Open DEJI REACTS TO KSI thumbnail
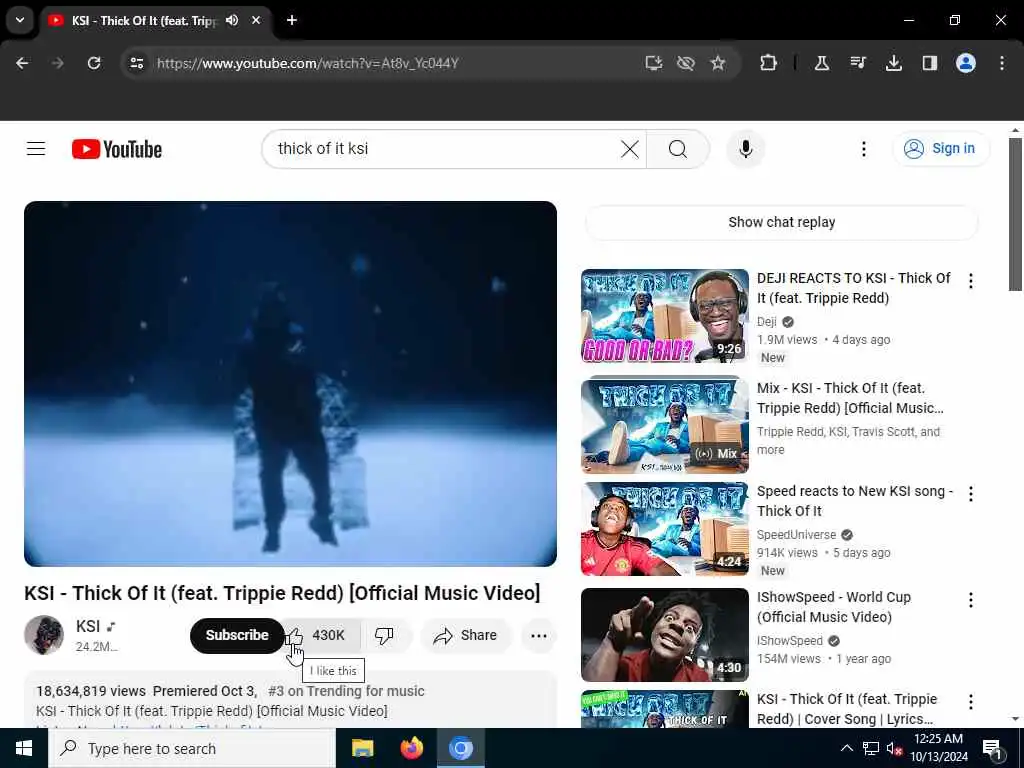The height and width of the screenshot is (768, 1024). 665,315
